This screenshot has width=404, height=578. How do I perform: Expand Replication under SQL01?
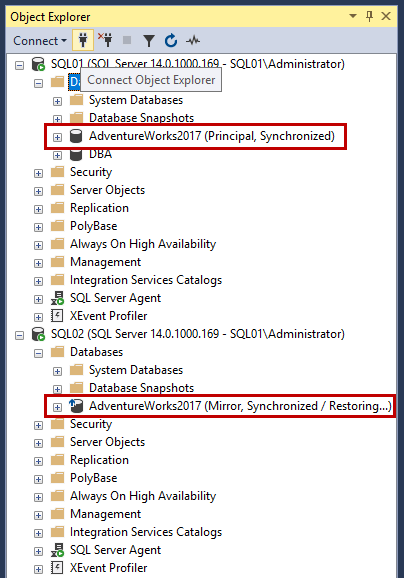coord(38,210)
